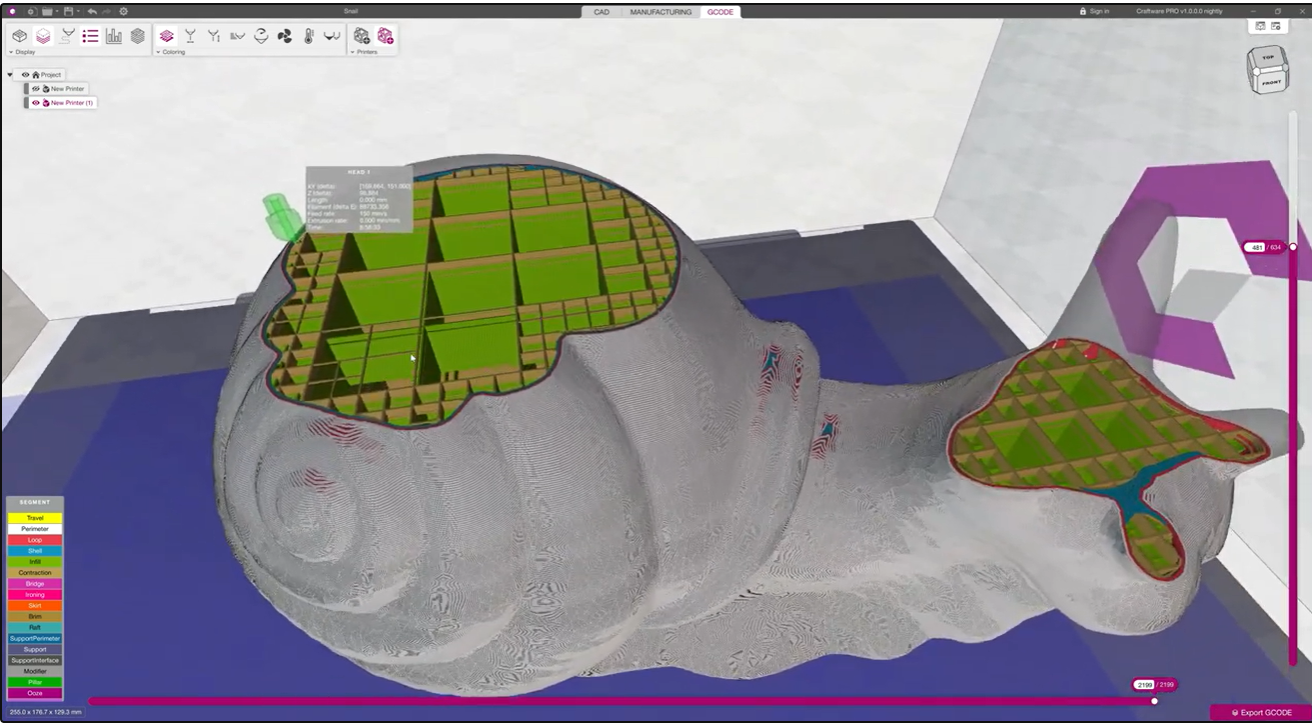Click the build plate box display icon
The height and width of the screenshot is (725, 1312).
(19, 36)
